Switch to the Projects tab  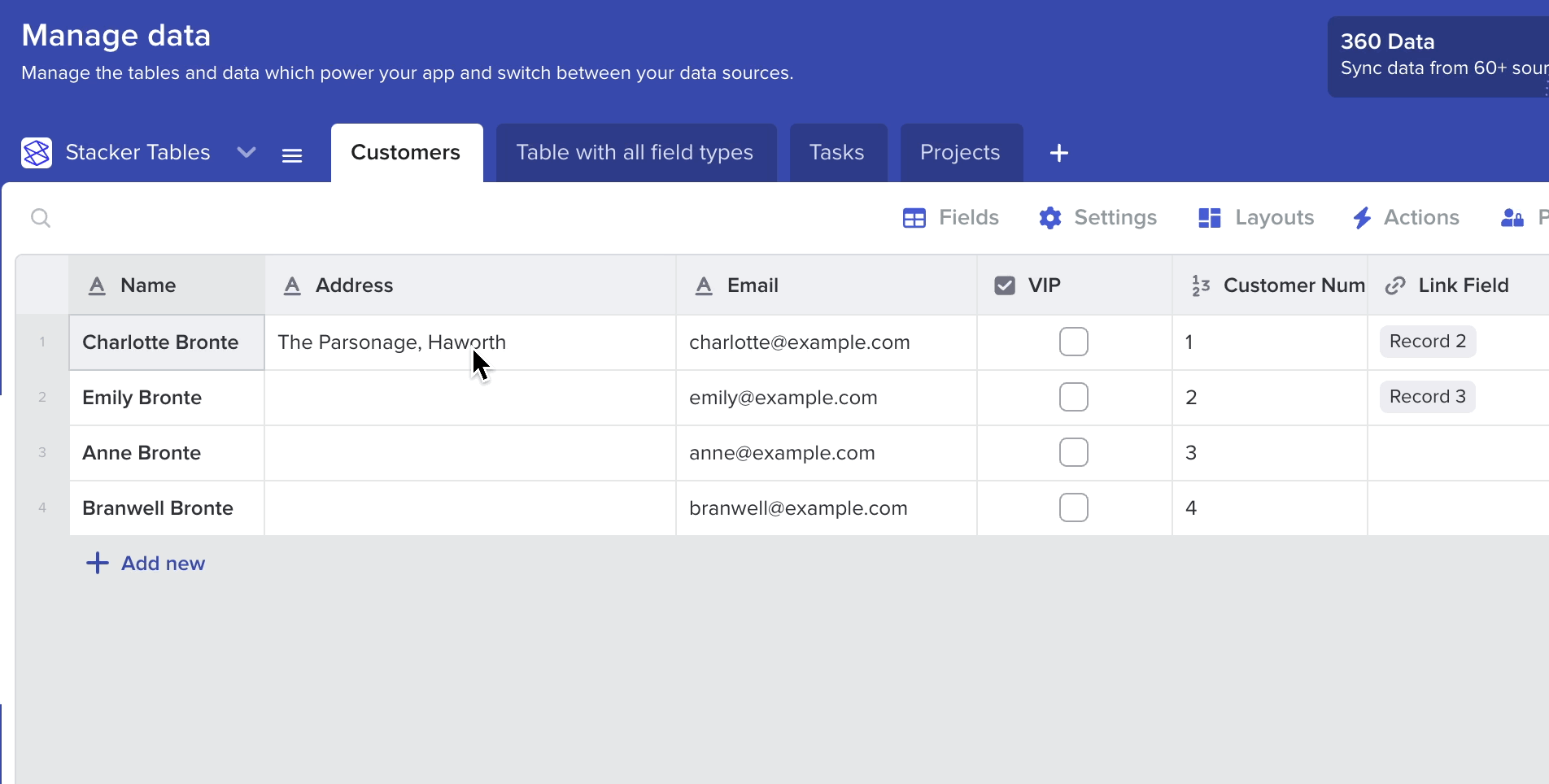pos(960,153)
